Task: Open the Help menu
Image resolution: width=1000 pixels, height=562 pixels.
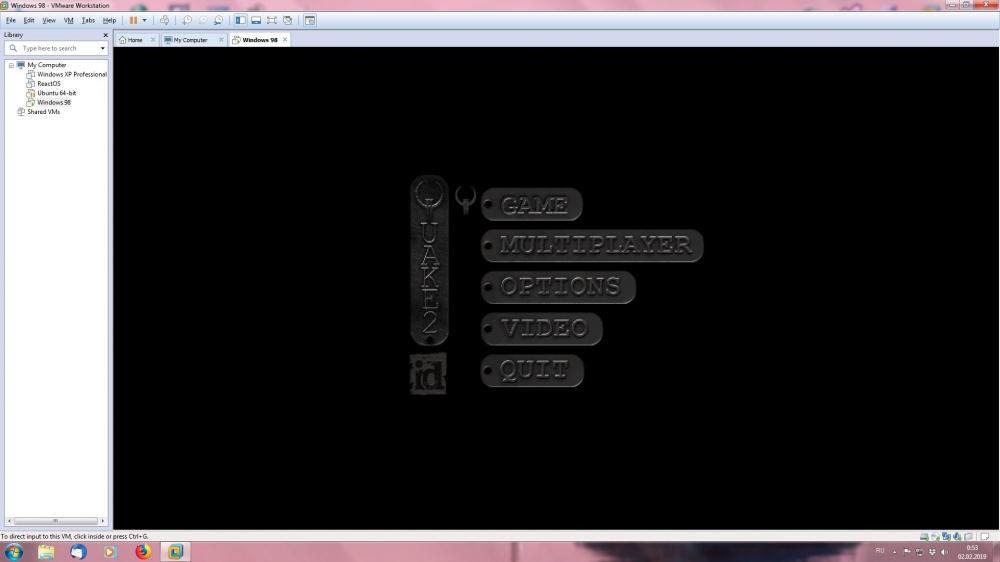Action: (110, 20)
